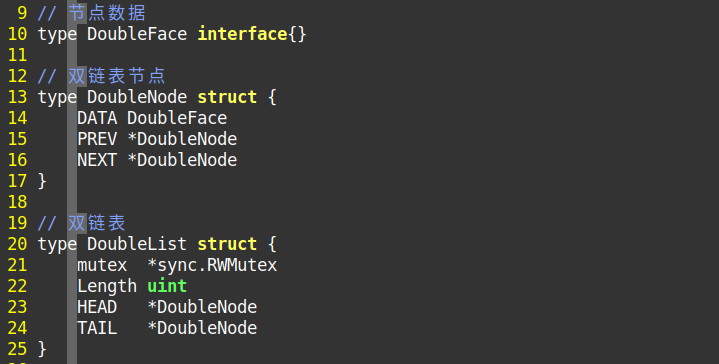Click the interface keyword on line 10

pos(242,34)
